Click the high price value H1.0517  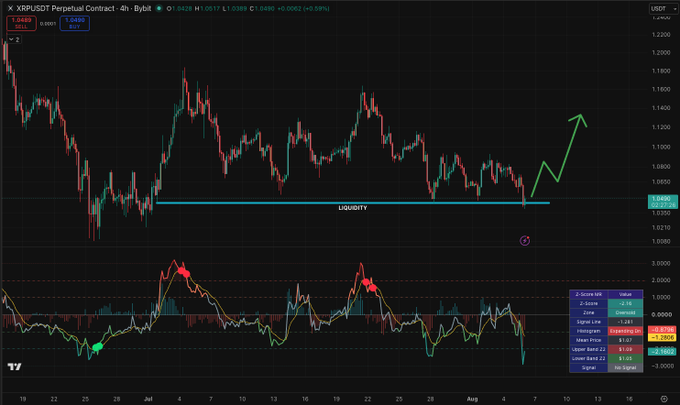click(207, 9)
